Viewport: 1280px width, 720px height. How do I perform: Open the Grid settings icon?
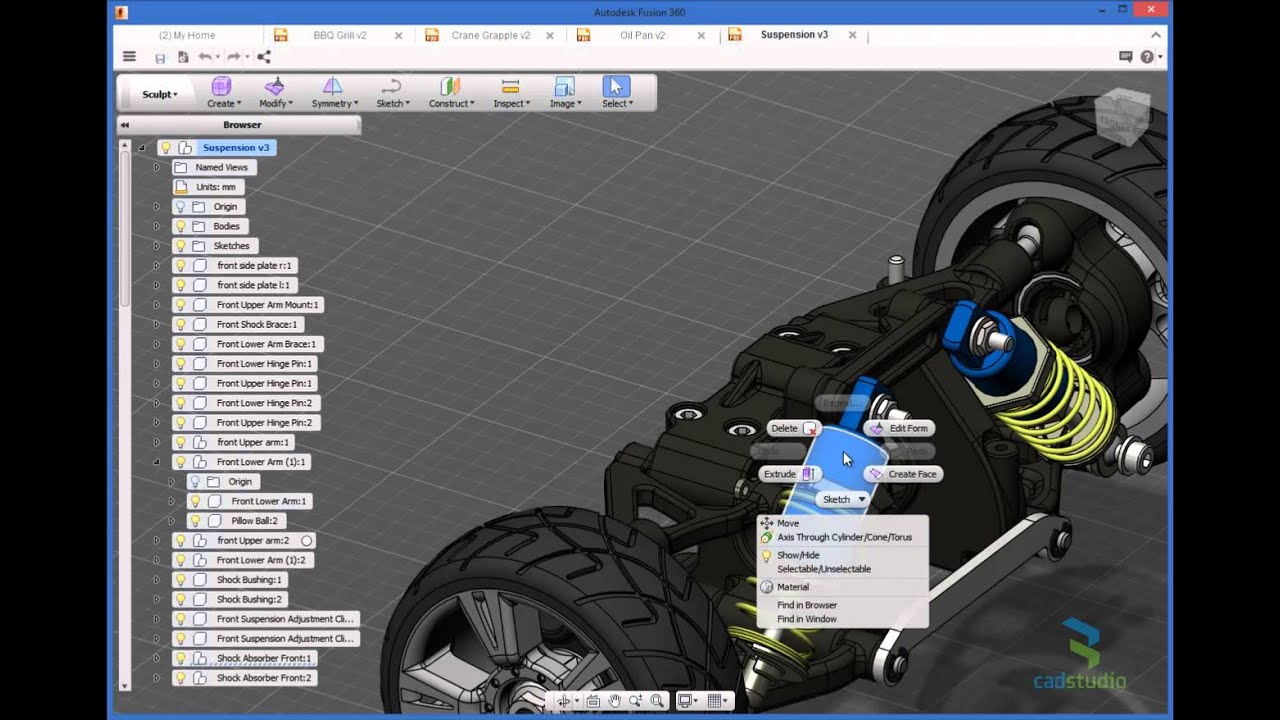point(715,701)
